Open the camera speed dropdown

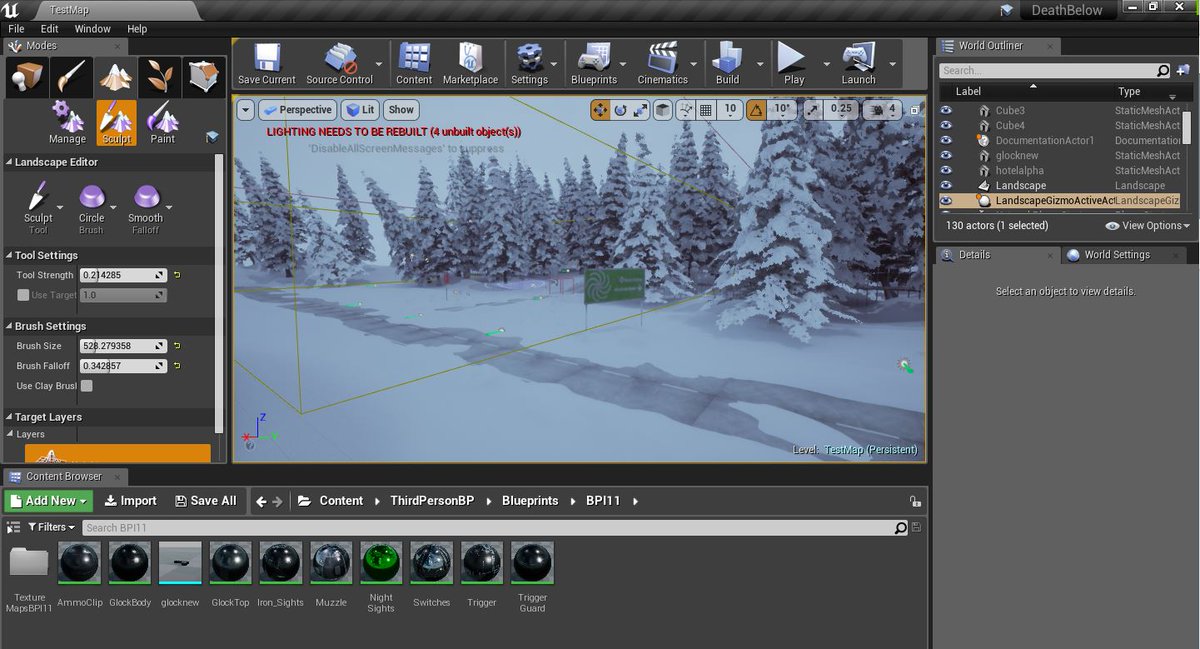click(880, 110)
